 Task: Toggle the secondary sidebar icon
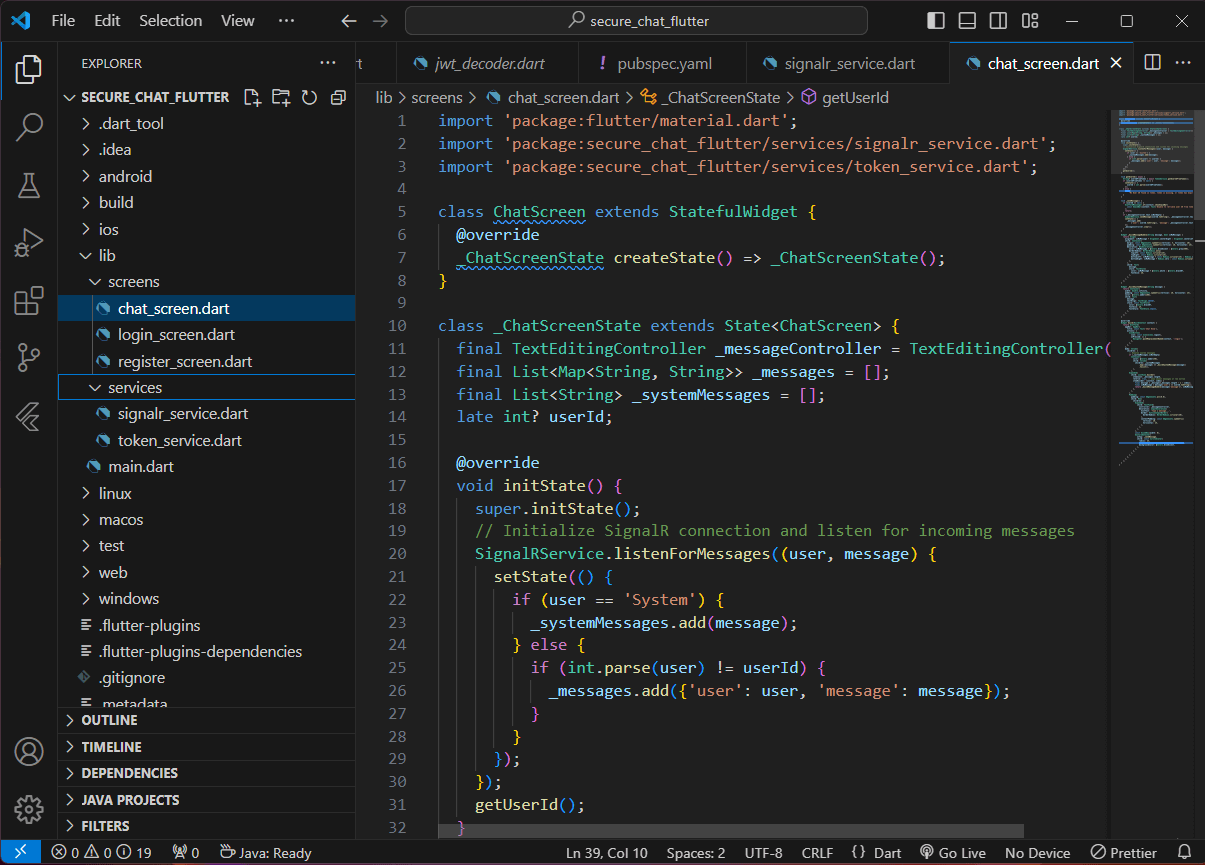point(997,20)
